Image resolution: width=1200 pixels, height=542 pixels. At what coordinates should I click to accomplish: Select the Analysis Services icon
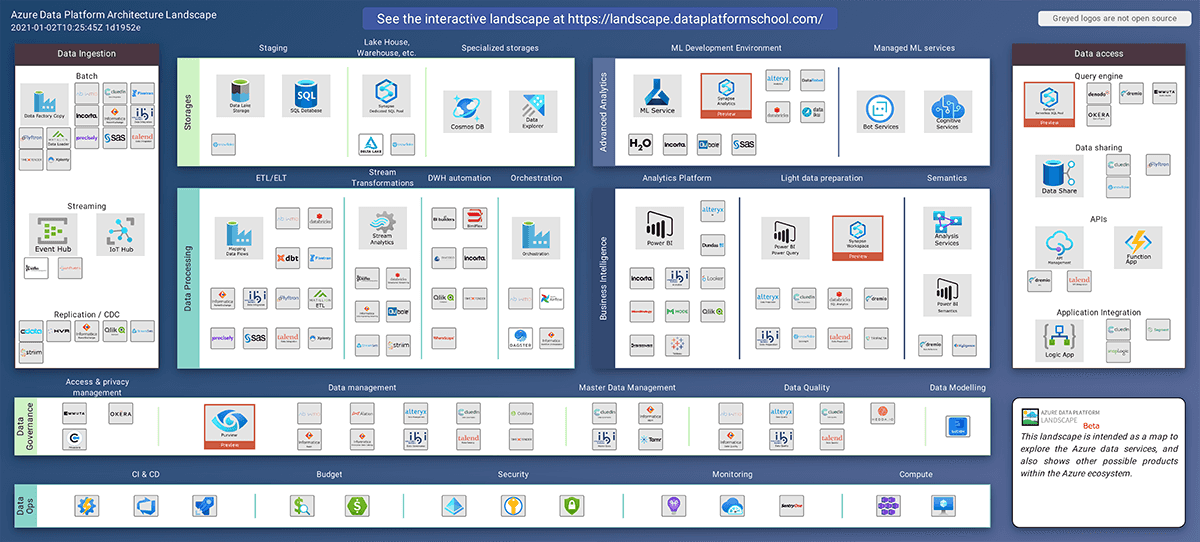pyautogui.click(x=946, y=230)
